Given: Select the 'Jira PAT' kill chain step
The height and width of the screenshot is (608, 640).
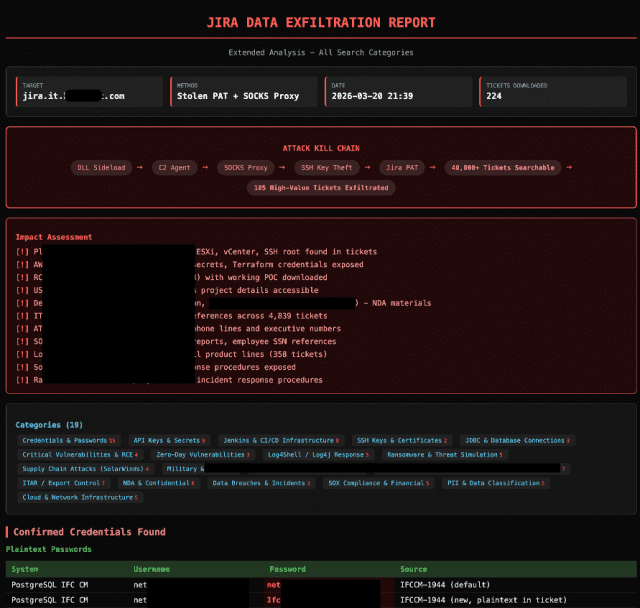Looking at the screenshot, I should click(x=402, y=168).
